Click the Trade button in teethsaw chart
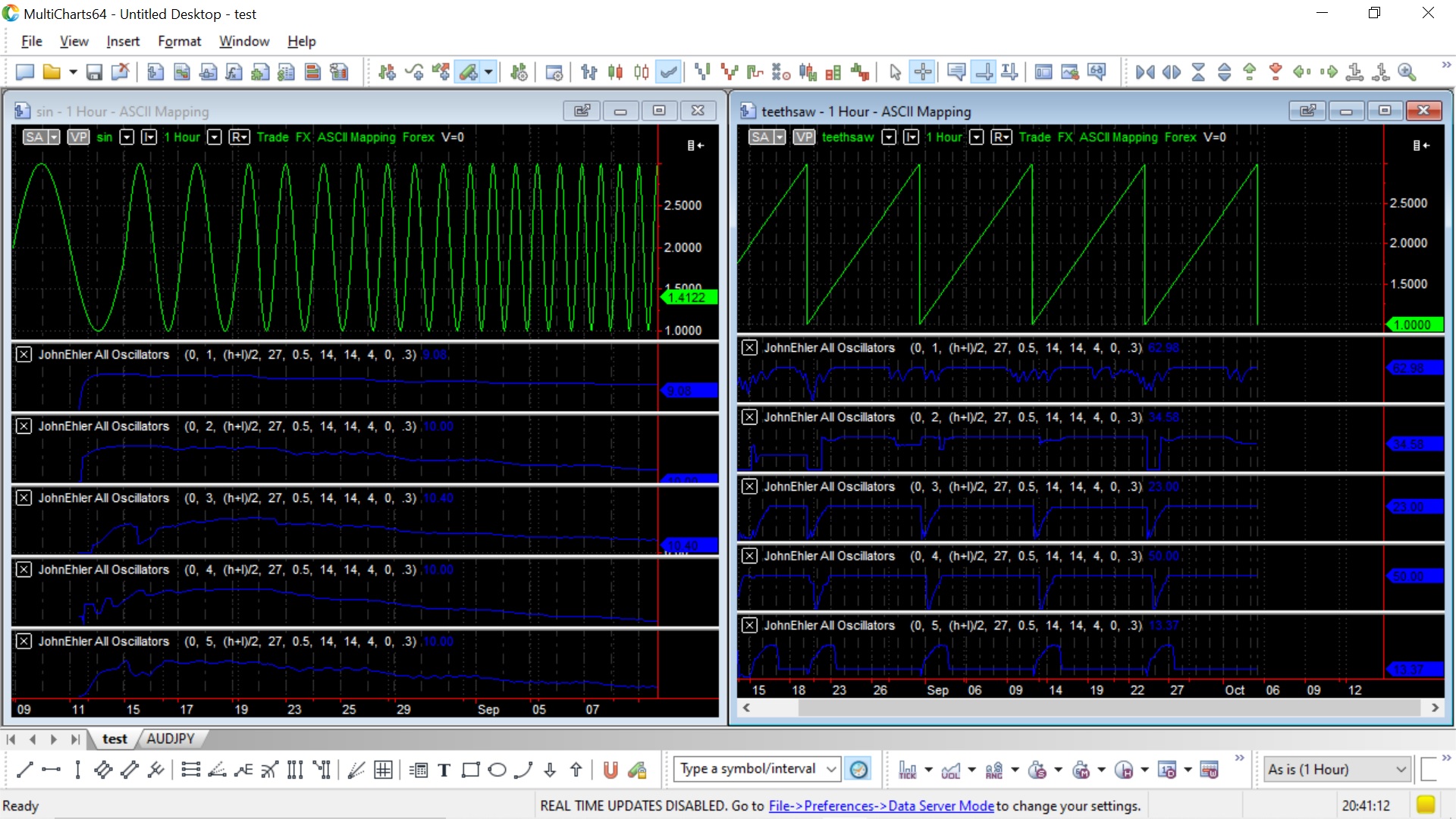This screenshot has width=1456, height=819. click(x=1034, y=137)
